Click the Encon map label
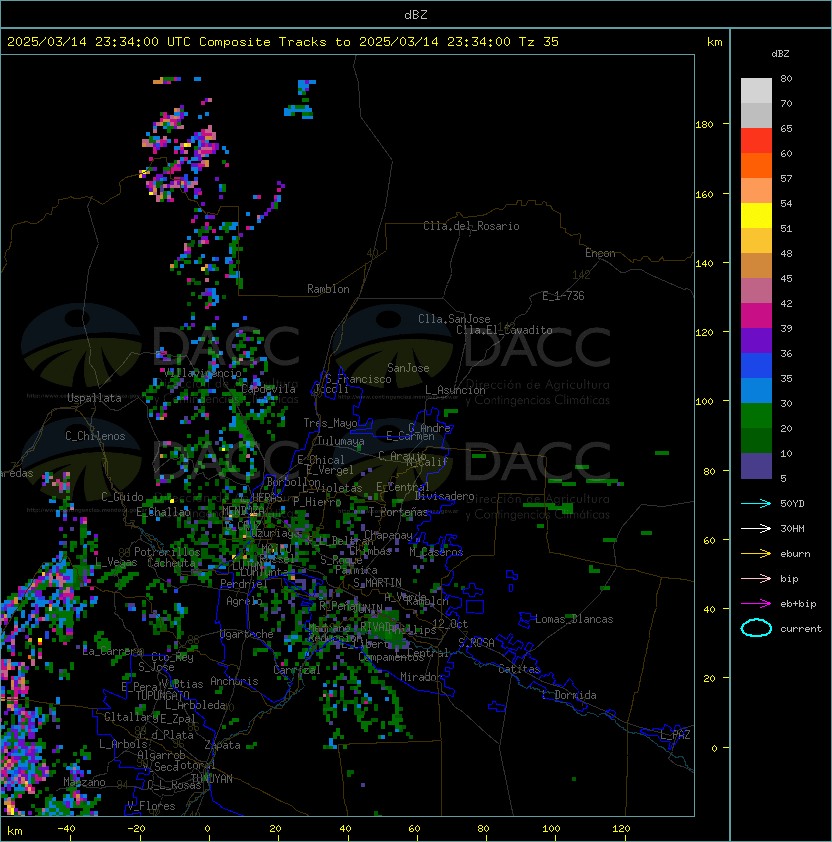The width and height of the screenshot is (832, 842). pos(600,253)
